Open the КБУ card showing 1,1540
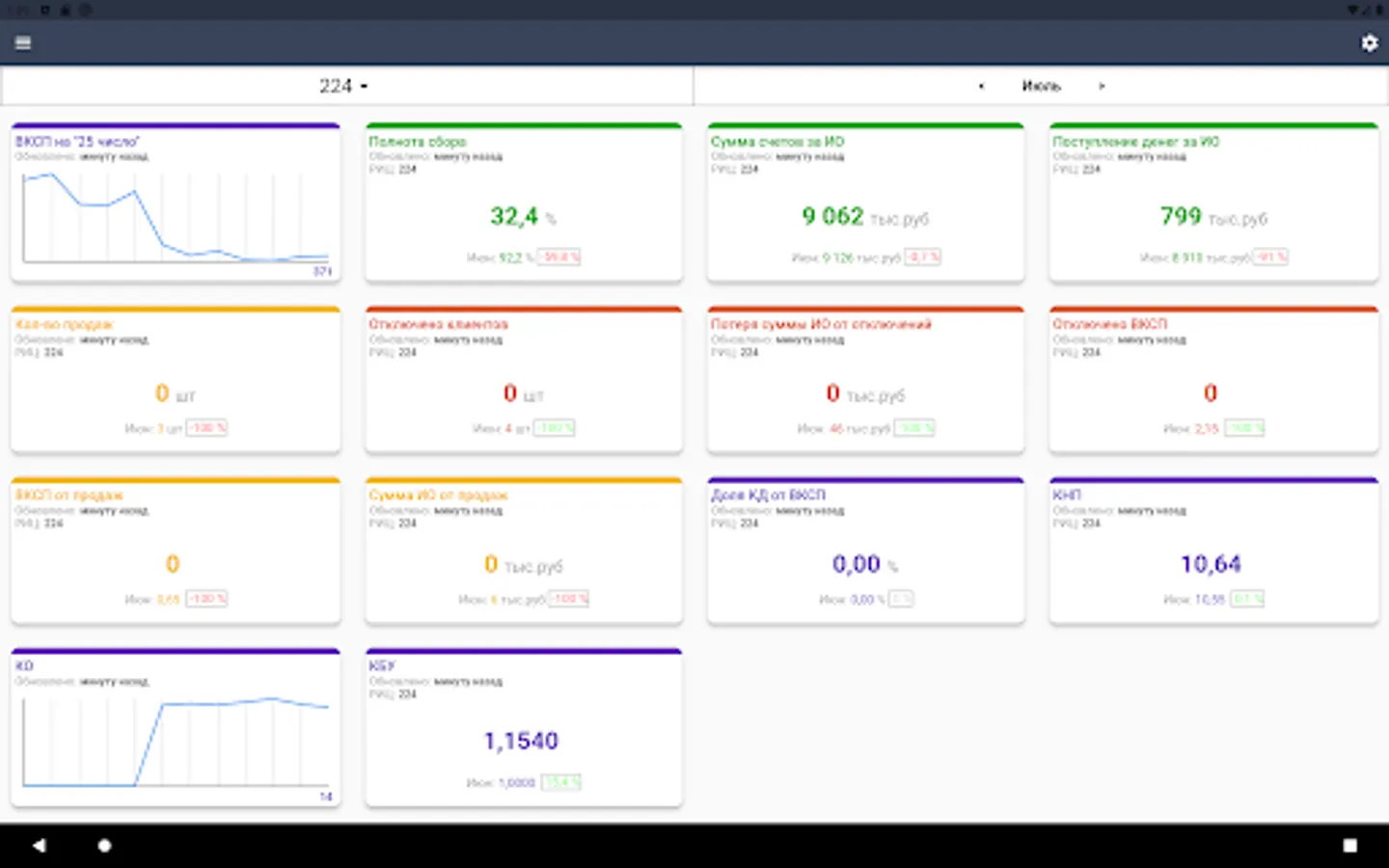This screenshot has height=868, width=1389. [524, 727]
